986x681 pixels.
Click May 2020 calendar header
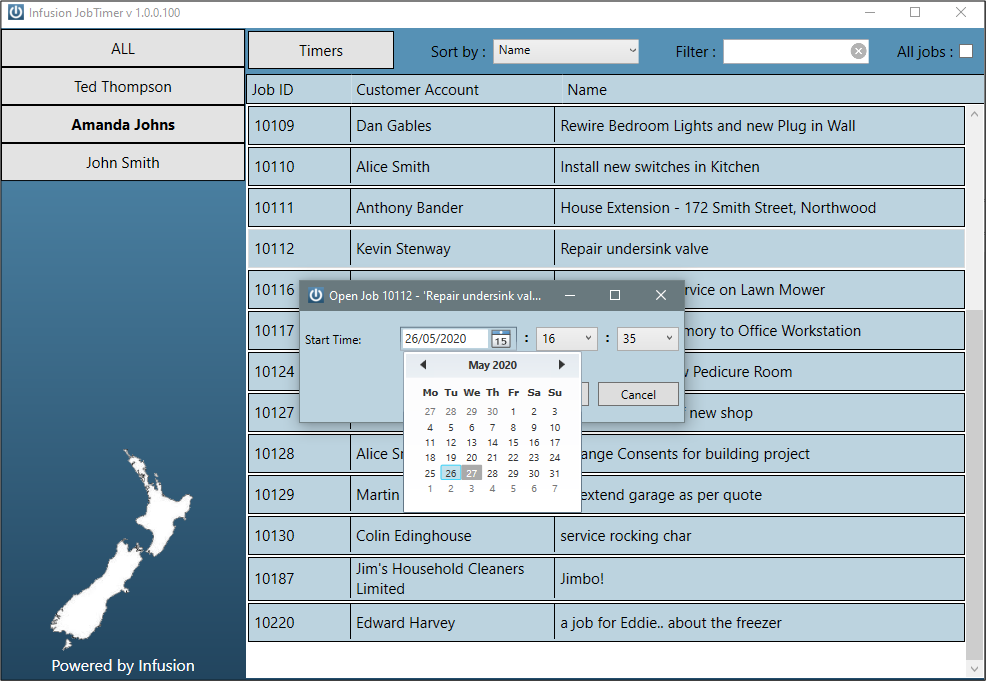pos(492,365)
